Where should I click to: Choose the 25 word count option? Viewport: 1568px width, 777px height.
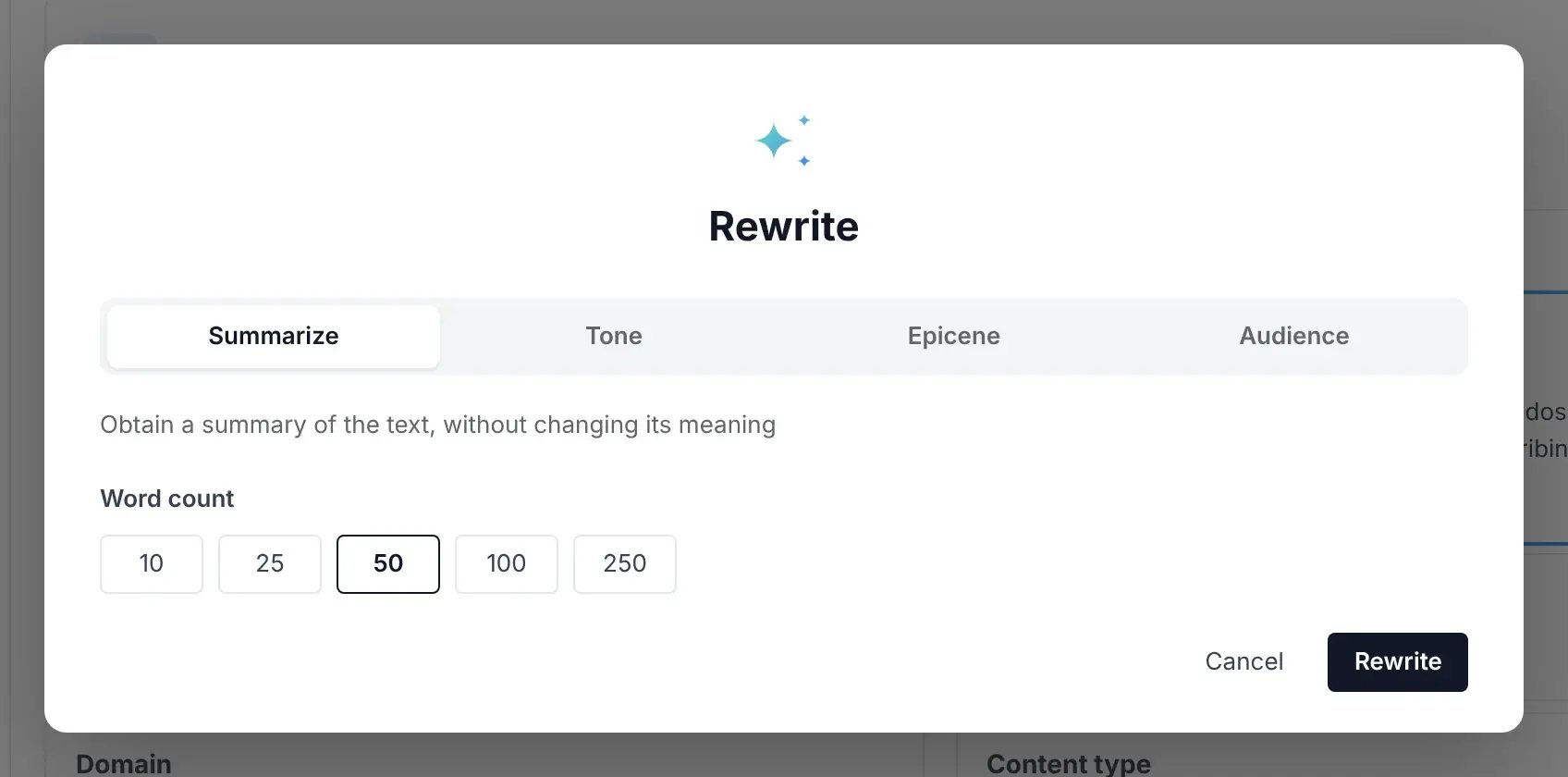tap(270, 564)
